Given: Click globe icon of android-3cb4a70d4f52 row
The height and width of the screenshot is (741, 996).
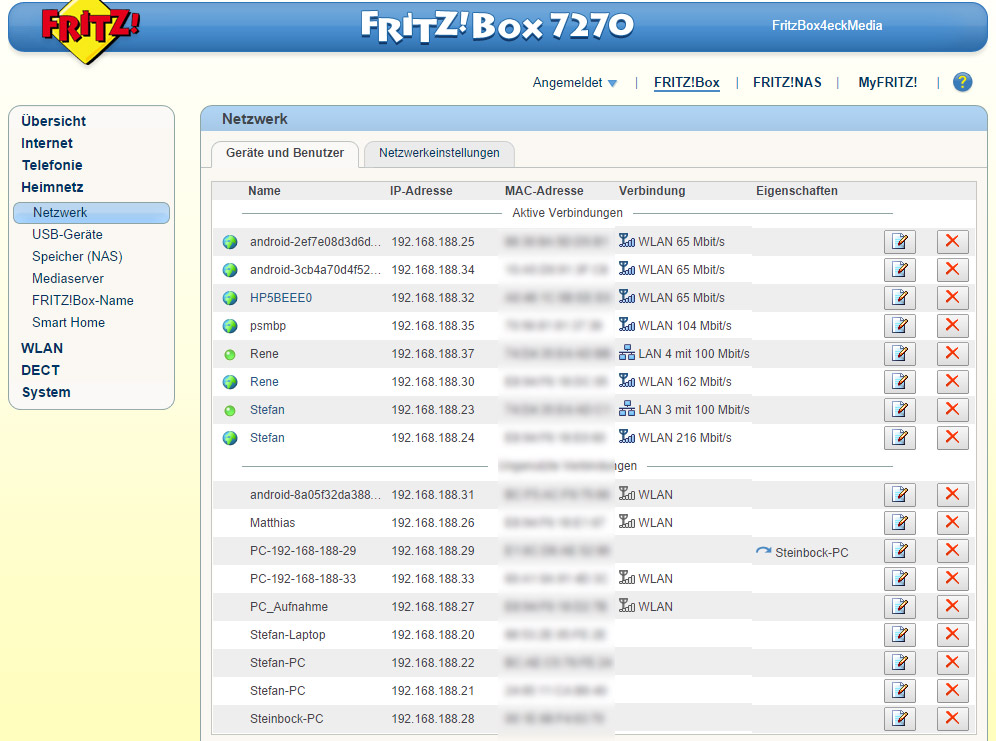Looking at the screenshot, I should [x=230, y=270].
